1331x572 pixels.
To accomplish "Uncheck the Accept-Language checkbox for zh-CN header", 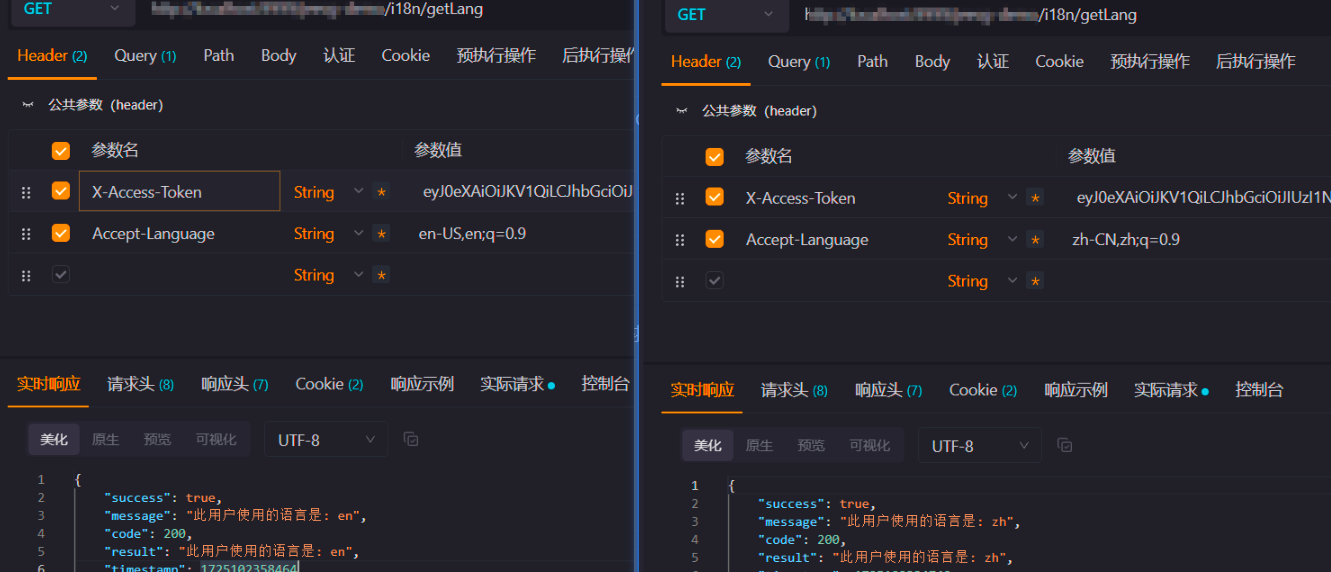I will click(x=714, y=239).
